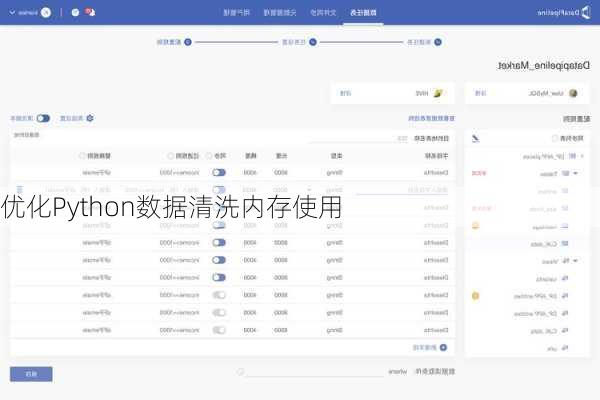Click the circle beside the filter rule header
Image resolution: width=600 pixels, height=400 pixels.
171,156
